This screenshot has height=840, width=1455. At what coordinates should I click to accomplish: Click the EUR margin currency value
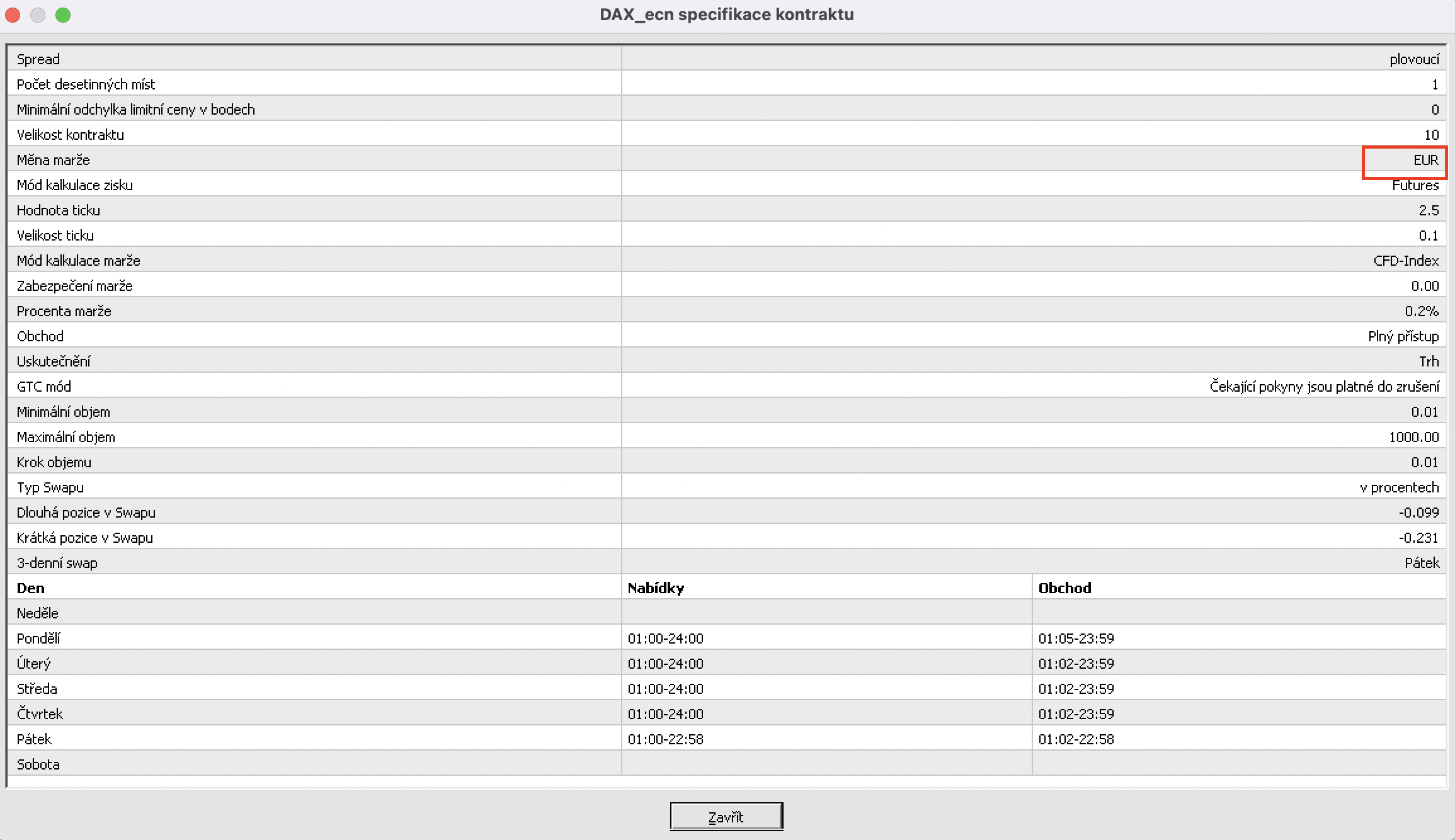coord(1426,160)
